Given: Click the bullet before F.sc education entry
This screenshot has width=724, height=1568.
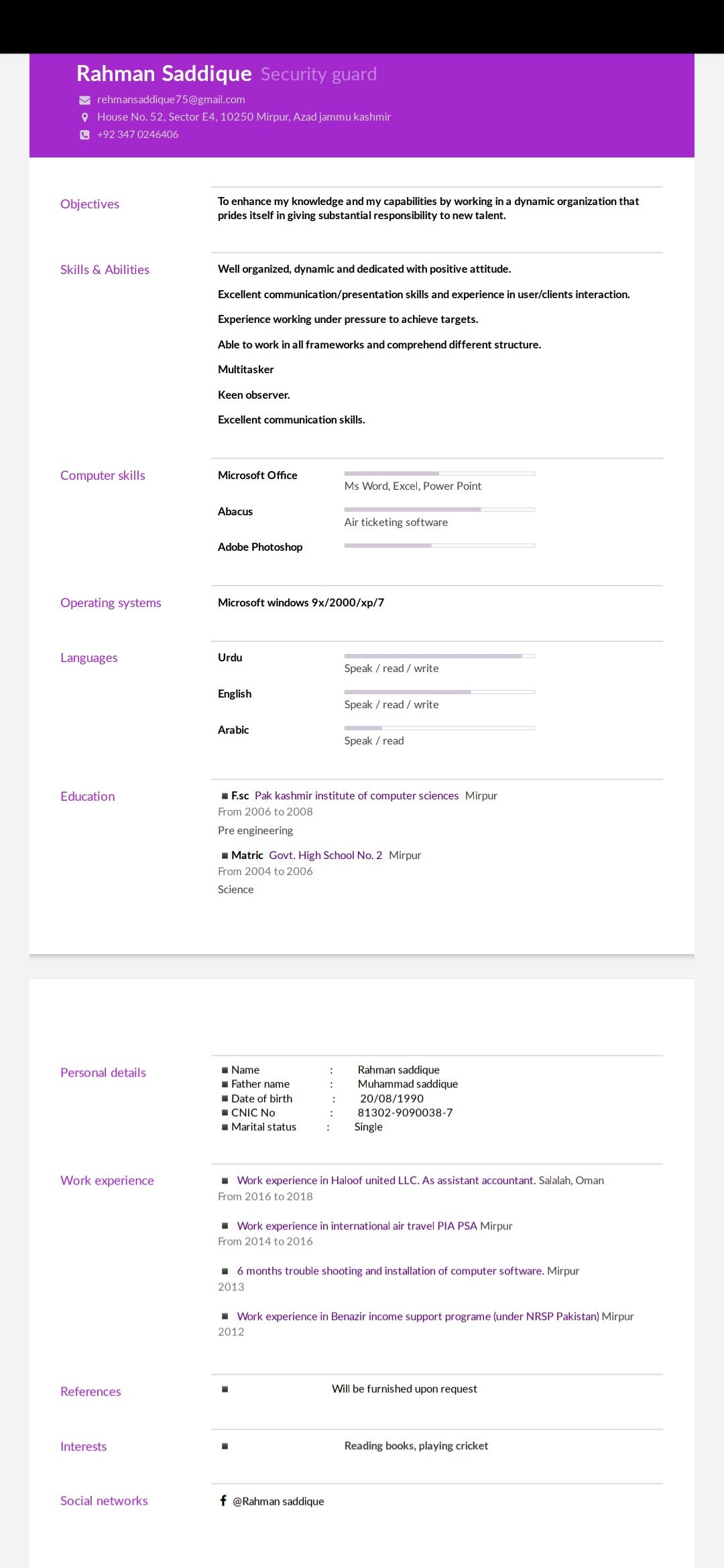Looking at the screenshot, I should point(225,796).
